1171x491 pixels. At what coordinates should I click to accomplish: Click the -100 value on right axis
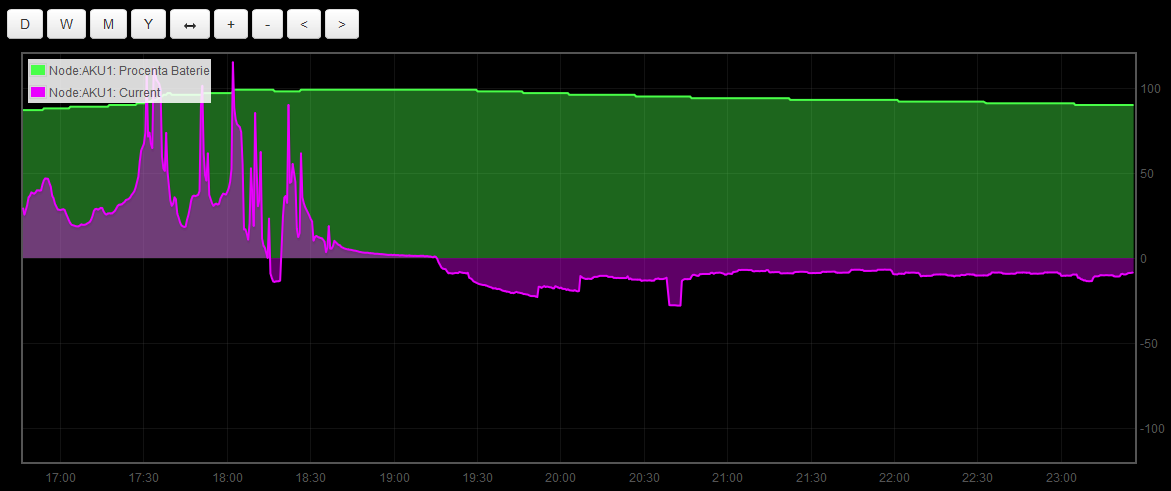[x=1150, y=428]
